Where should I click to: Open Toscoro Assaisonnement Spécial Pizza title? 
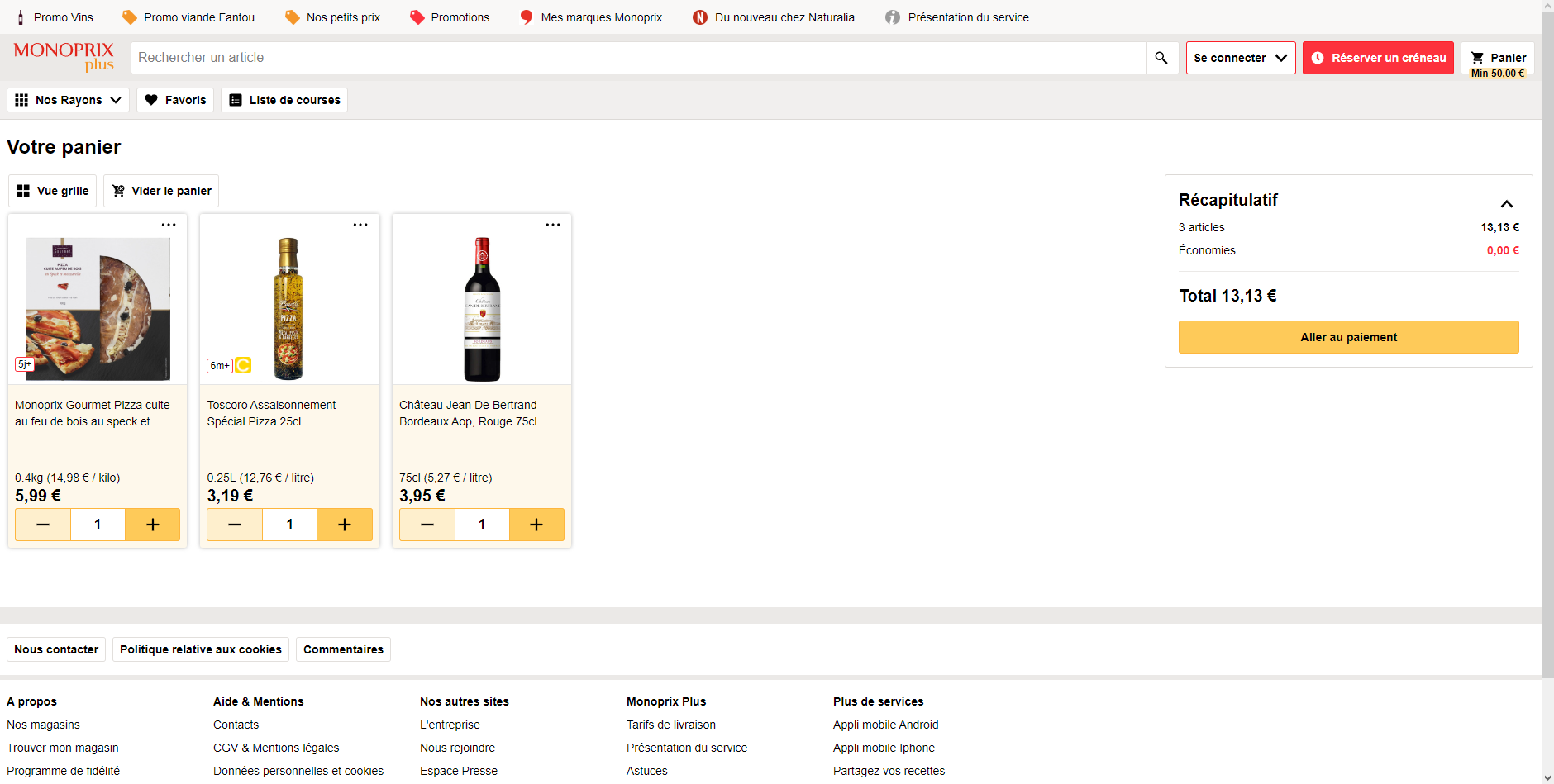click(271, 413)
